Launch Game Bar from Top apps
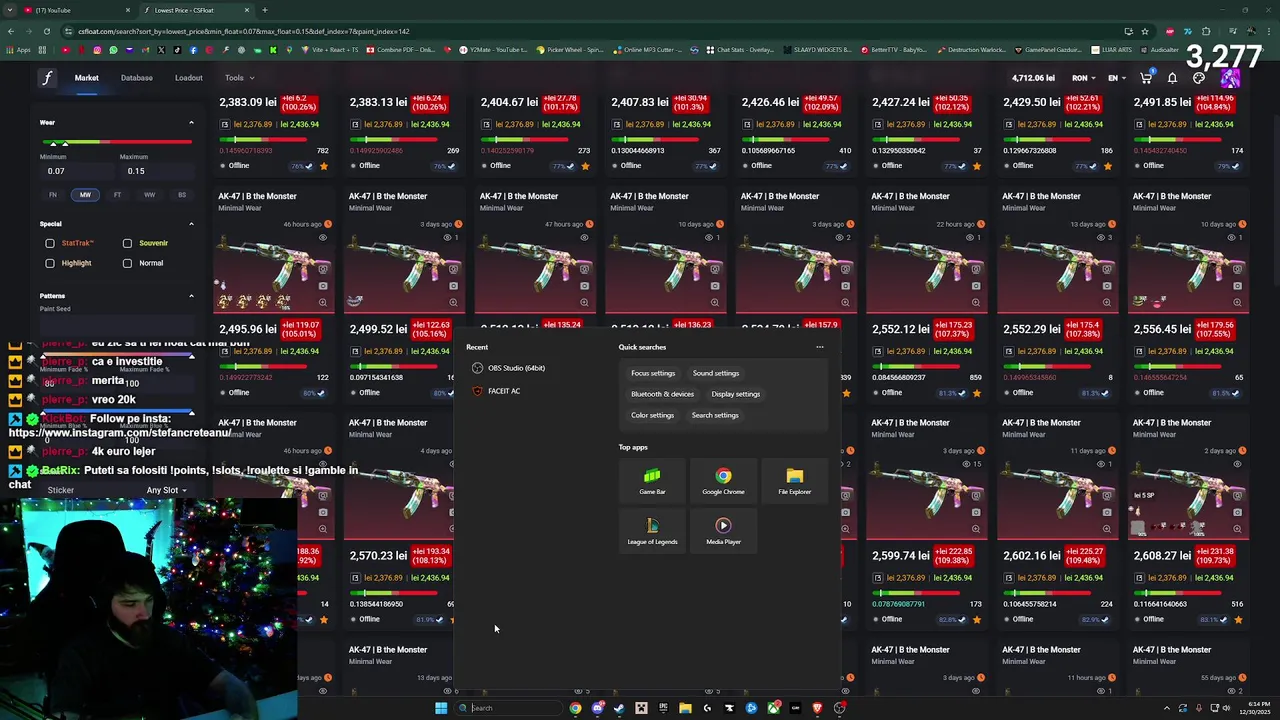1280x720 pixels. [x=652, y=481]
